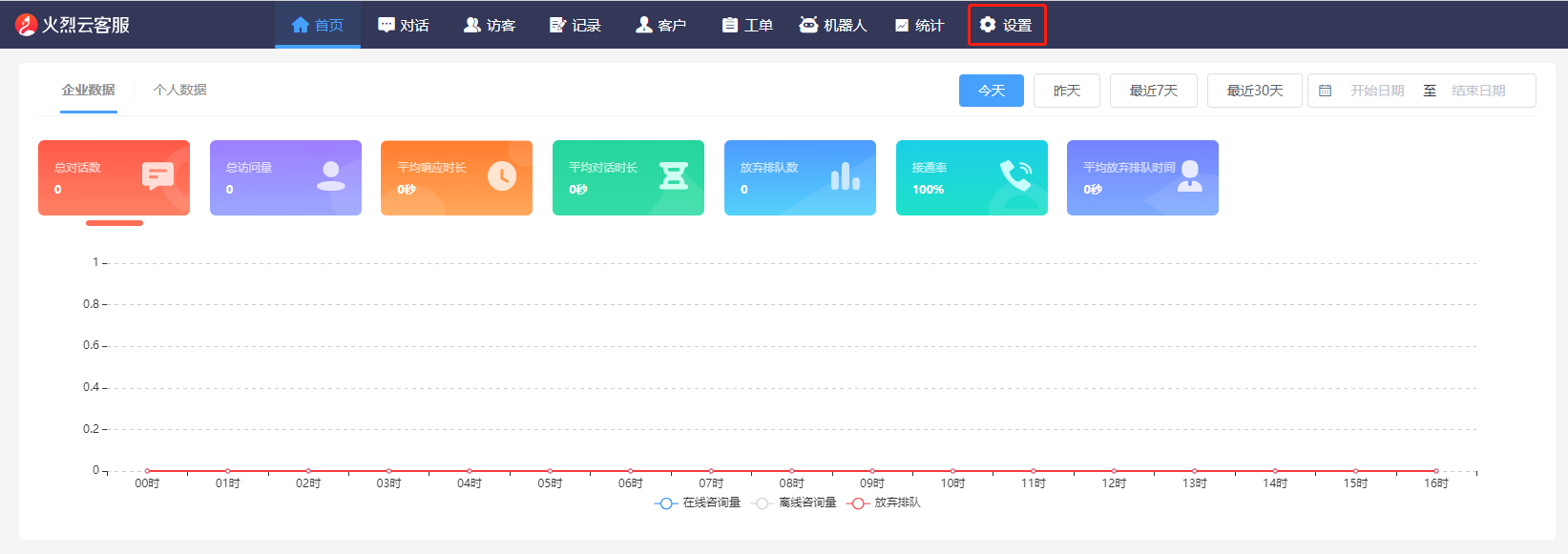Click the 火烈云客服 logo icon
Screen dimensions: 1568x554
(26, 25)
